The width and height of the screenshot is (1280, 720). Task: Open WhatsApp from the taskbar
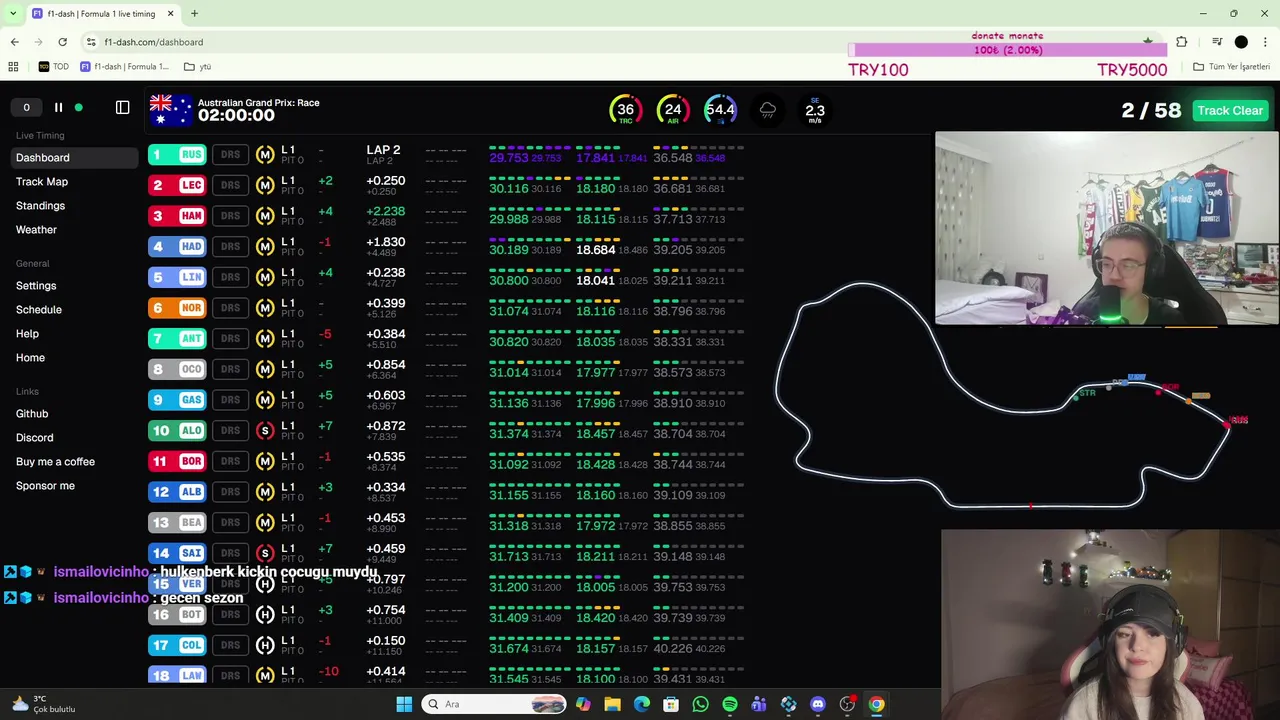tap(700, 704)
